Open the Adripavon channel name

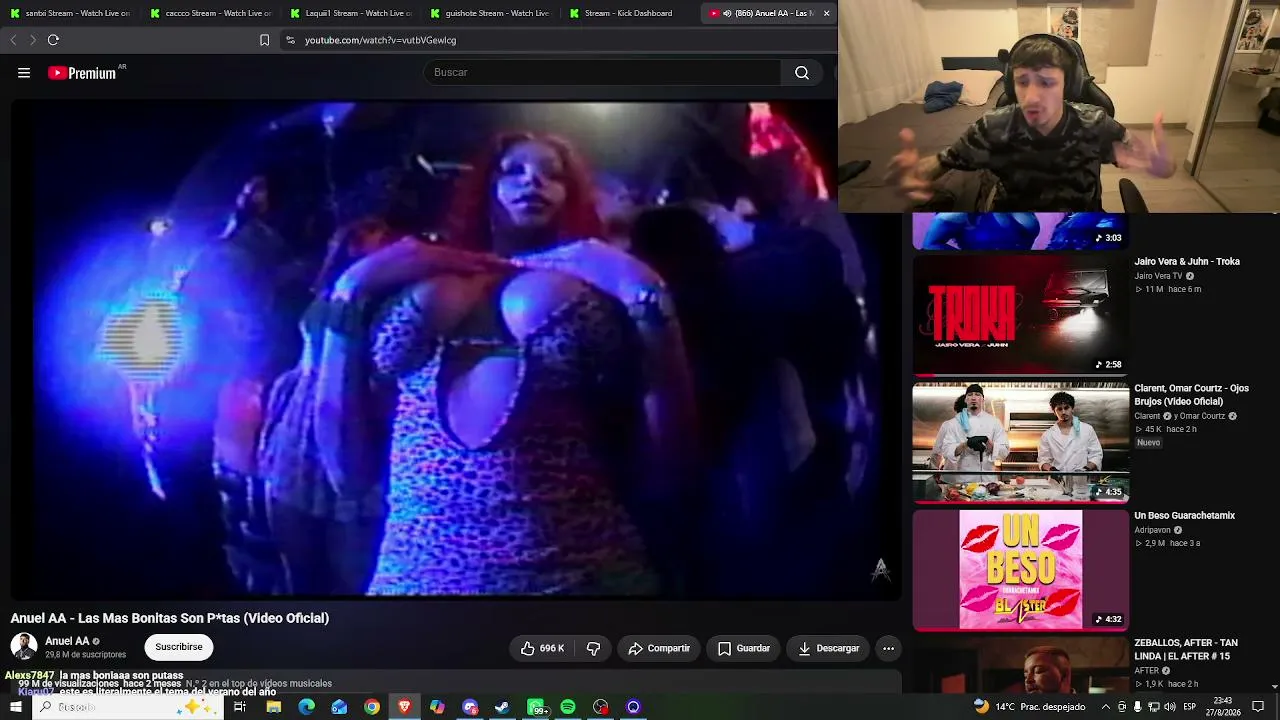click(1152, 530)
